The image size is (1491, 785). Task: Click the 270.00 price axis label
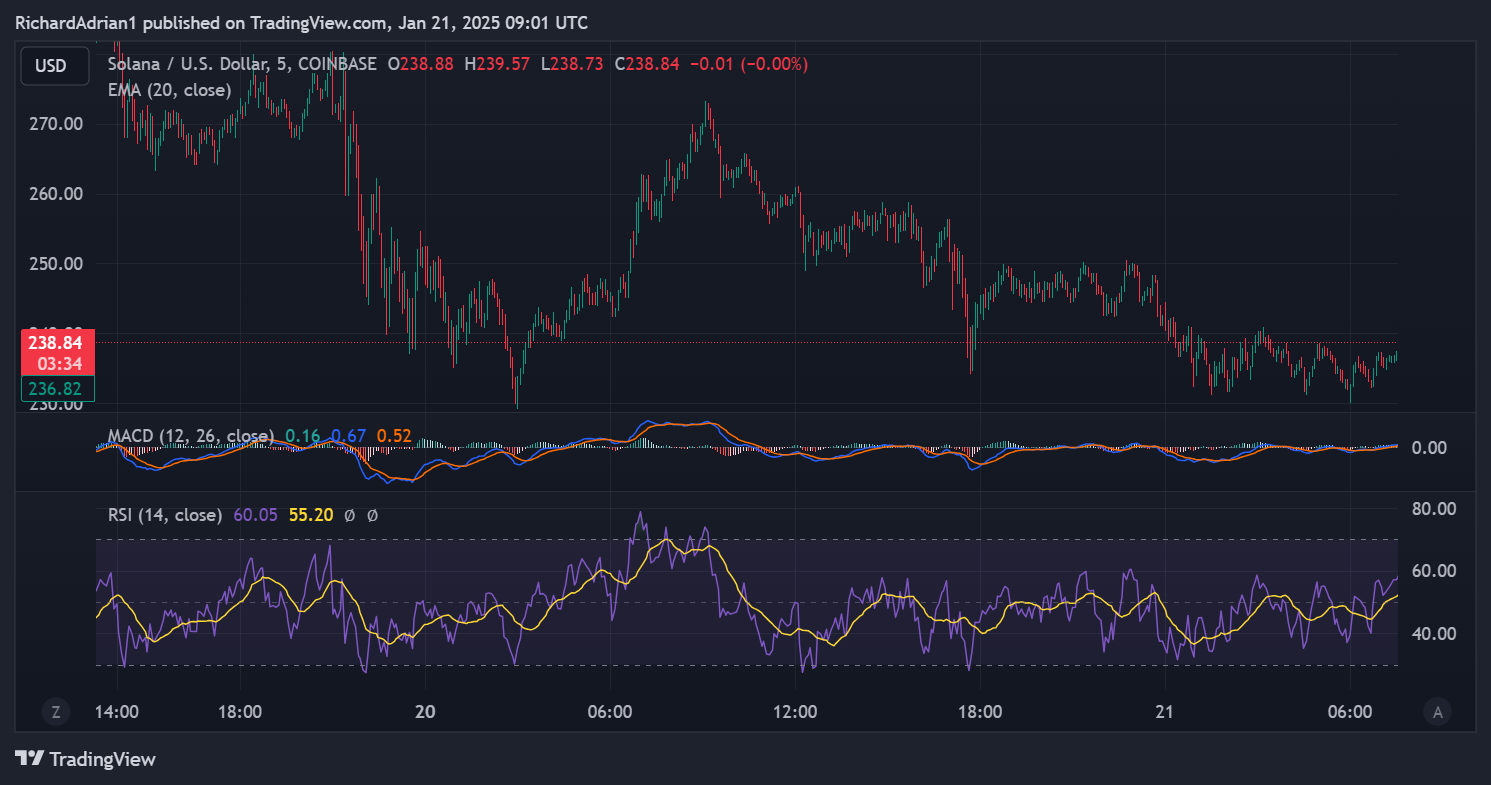[x=54, y=124]
